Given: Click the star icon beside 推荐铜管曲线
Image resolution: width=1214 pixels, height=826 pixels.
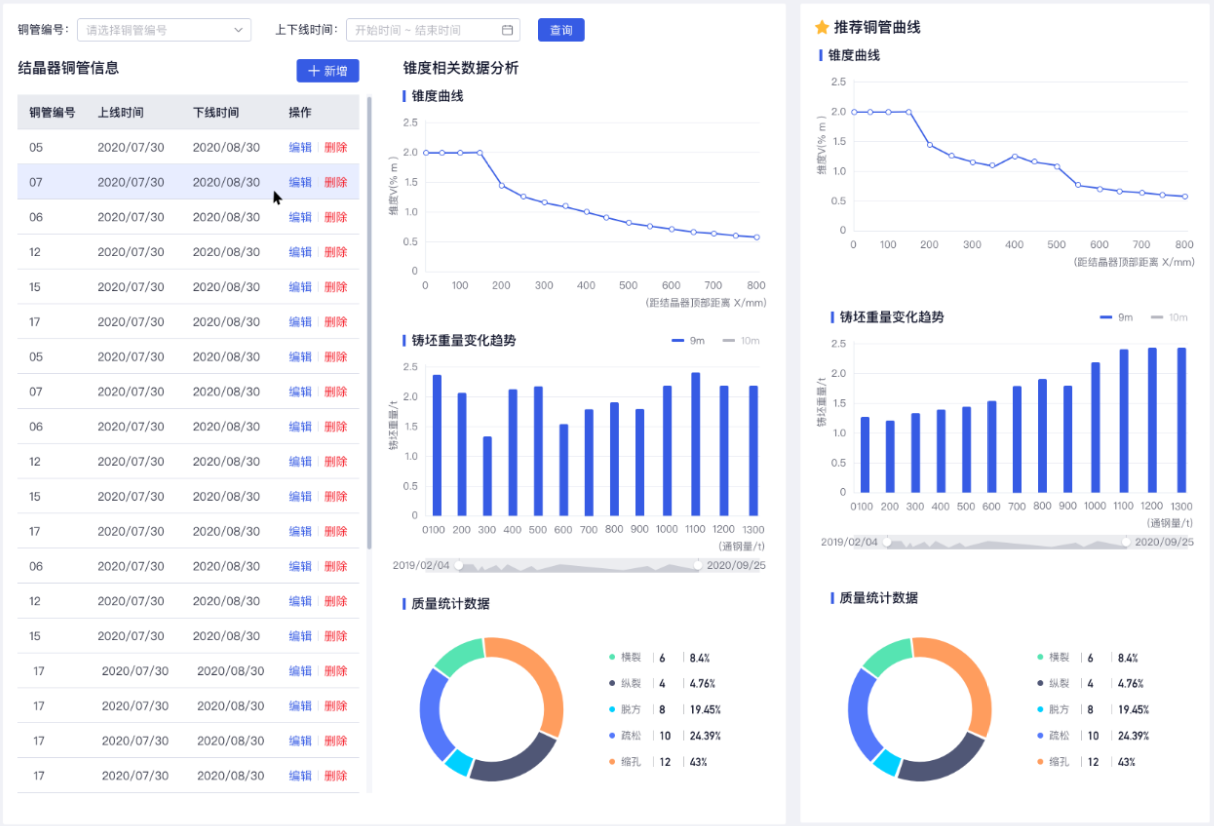Looking at the screenshot, I should [x=822, y=27].
